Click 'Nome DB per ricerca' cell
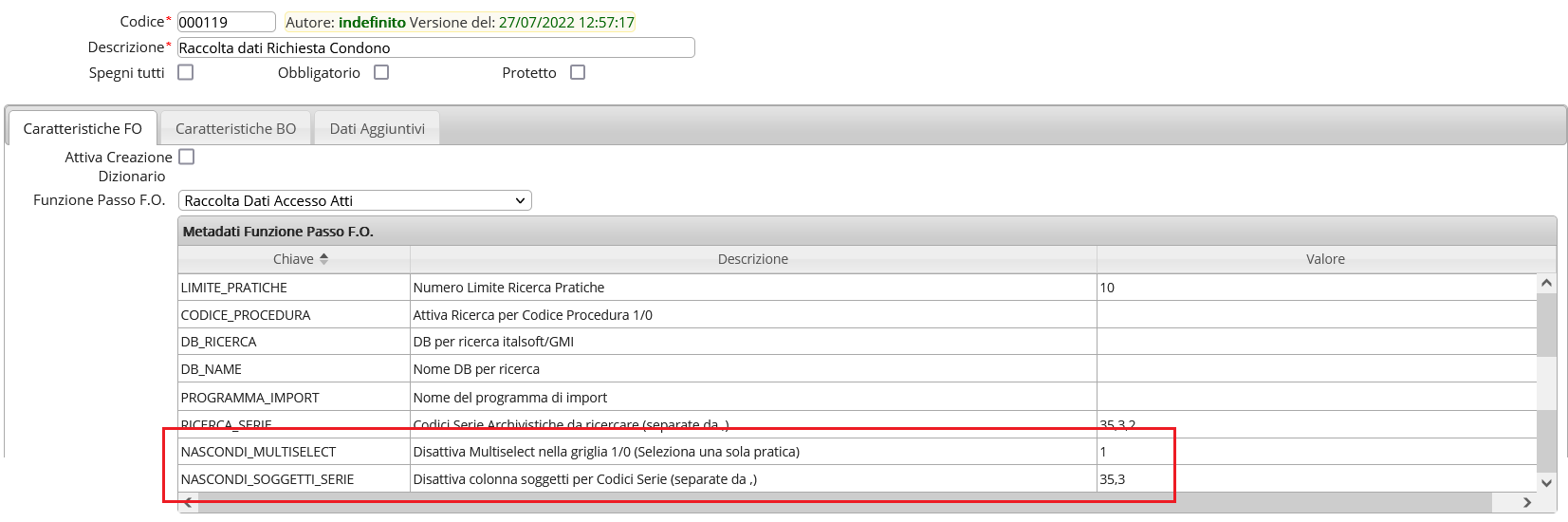This screenshot has height=522, width=1568. click(753, 369)
